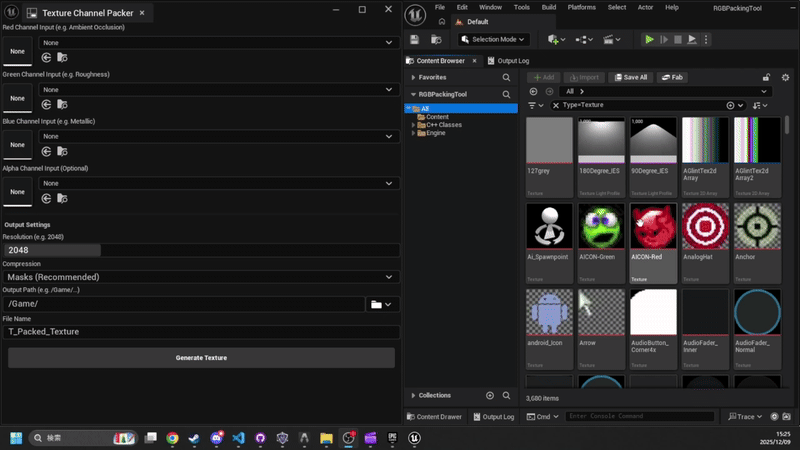Open the Selection Mode dropdown
Screen dimensions: 800x450
click(x=493, y=39)
